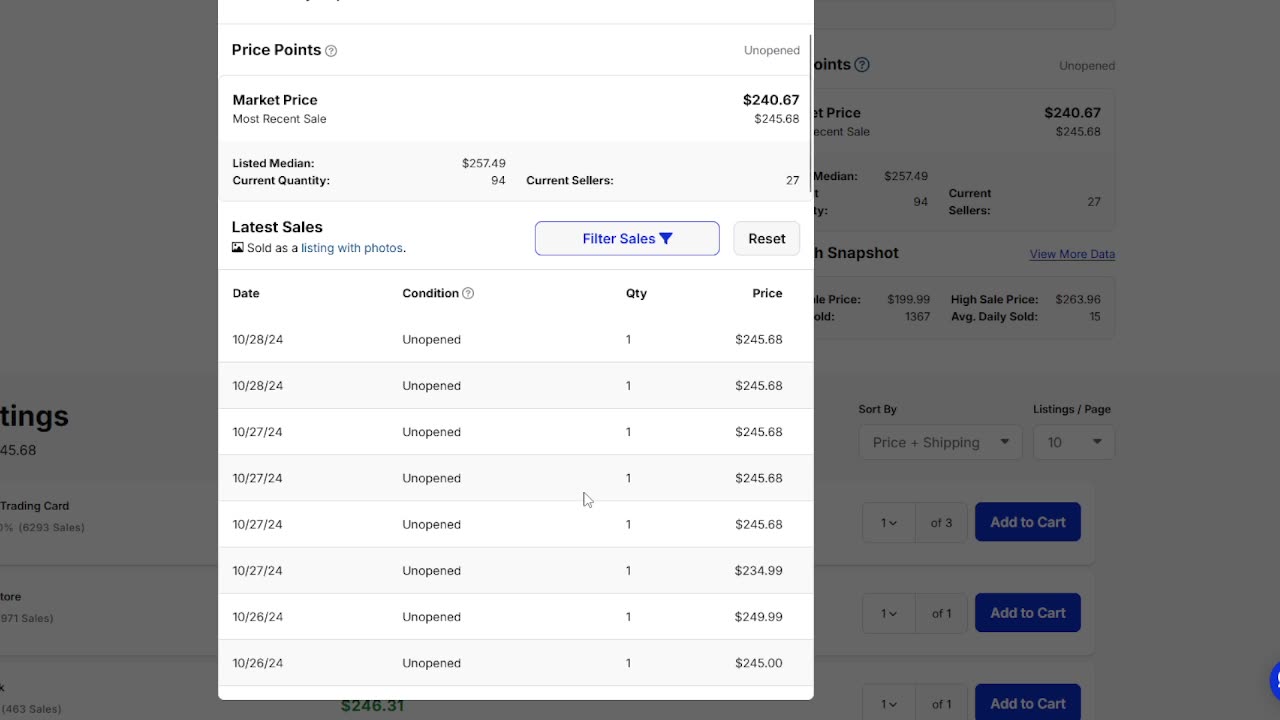Open the Price + Shipping sort dropdown
This screenshot has width=1280, height=720.
tap(940, 442)
